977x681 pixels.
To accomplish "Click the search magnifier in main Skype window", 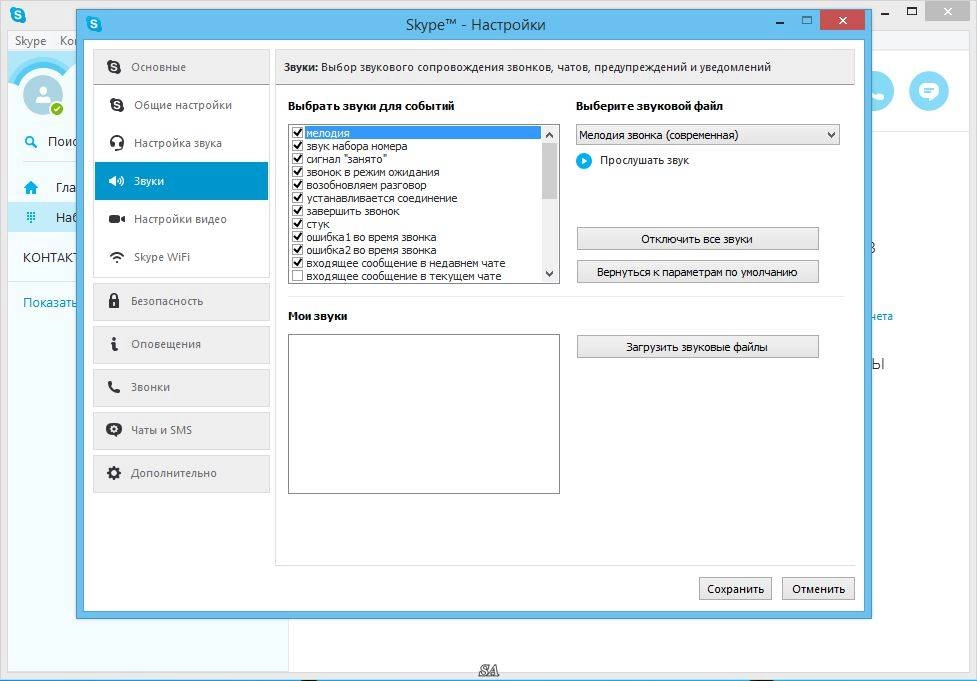I will [x=31, y=142].
